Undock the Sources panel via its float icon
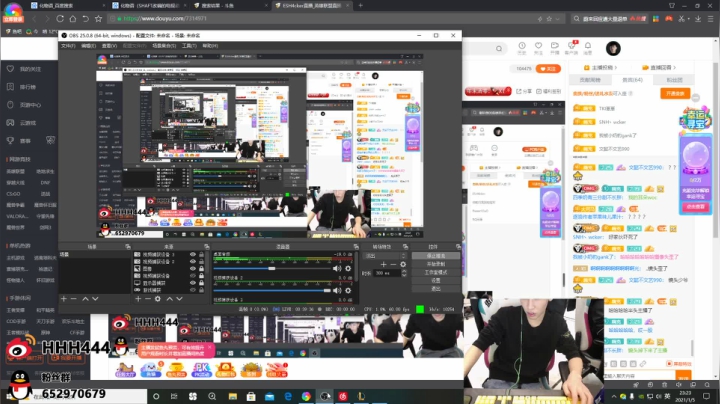The height and width of the screenshot is (404, 720). pos(207,247)
